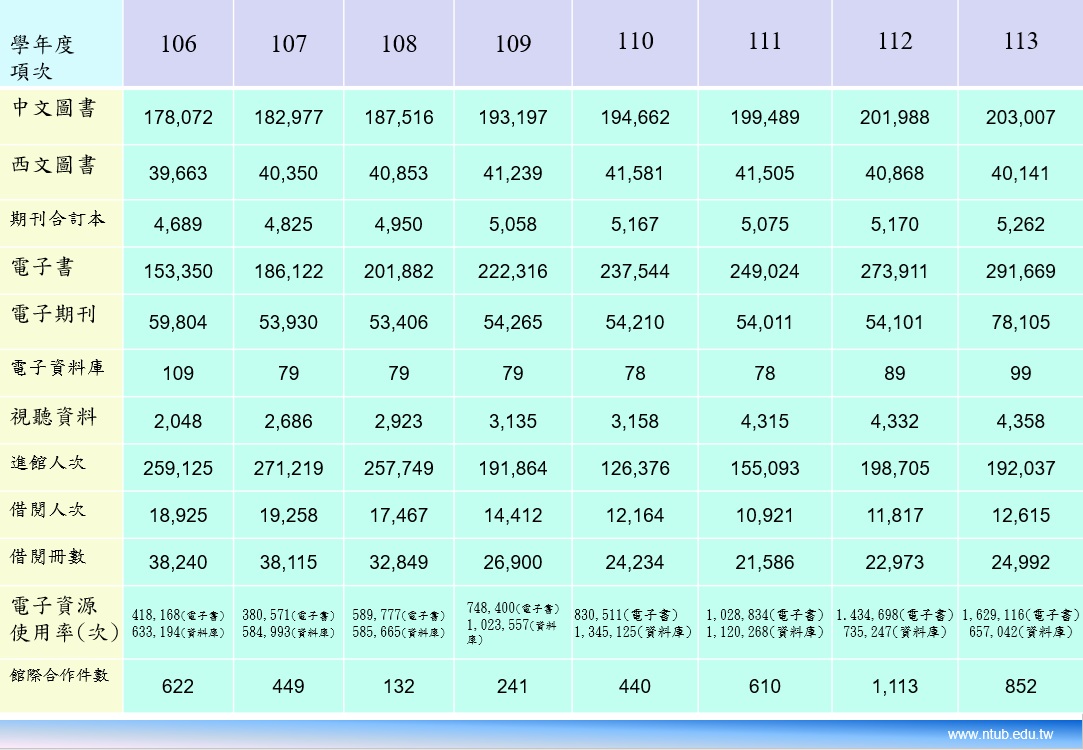Viewport: 1083px width, 750px height.
Task: Select the 106 academic year column header
Action: coord(178,44)
